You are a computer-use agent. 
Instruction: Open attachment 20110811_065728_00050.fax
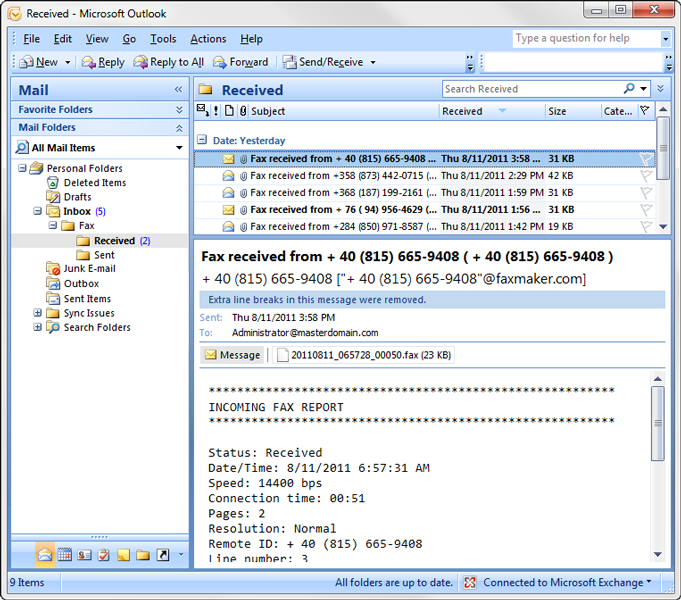coord(364,355)
